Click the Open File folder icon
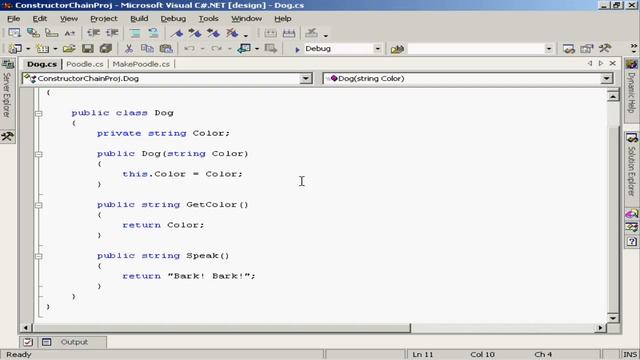640x360 pixels. coord(69,49)
